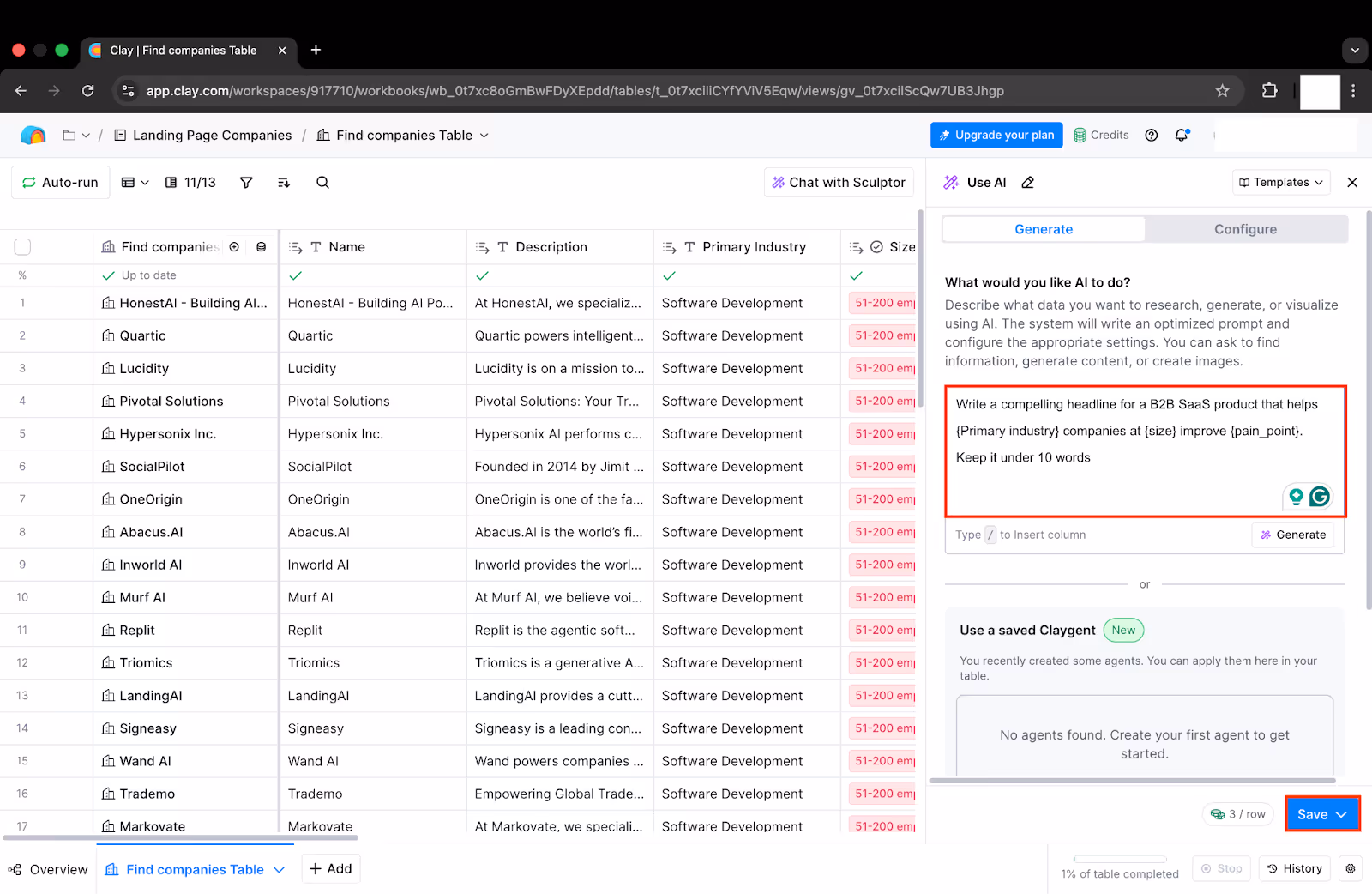
Task: Open the help question mark icon
Action: [1152, 135]
